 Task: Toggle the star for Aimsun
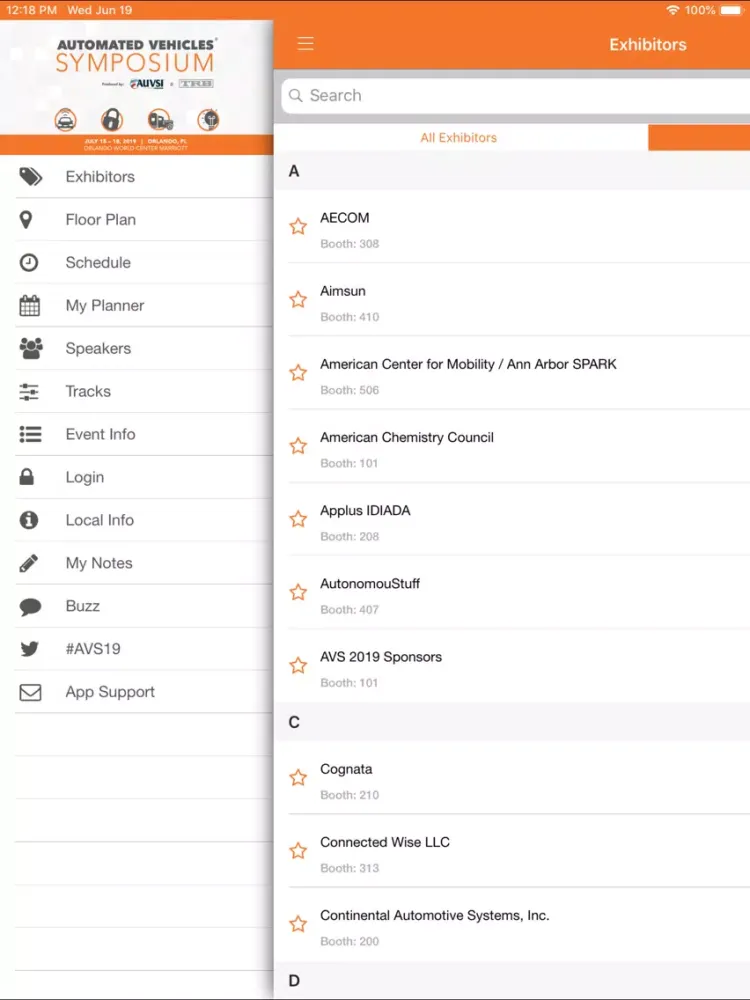298,300
